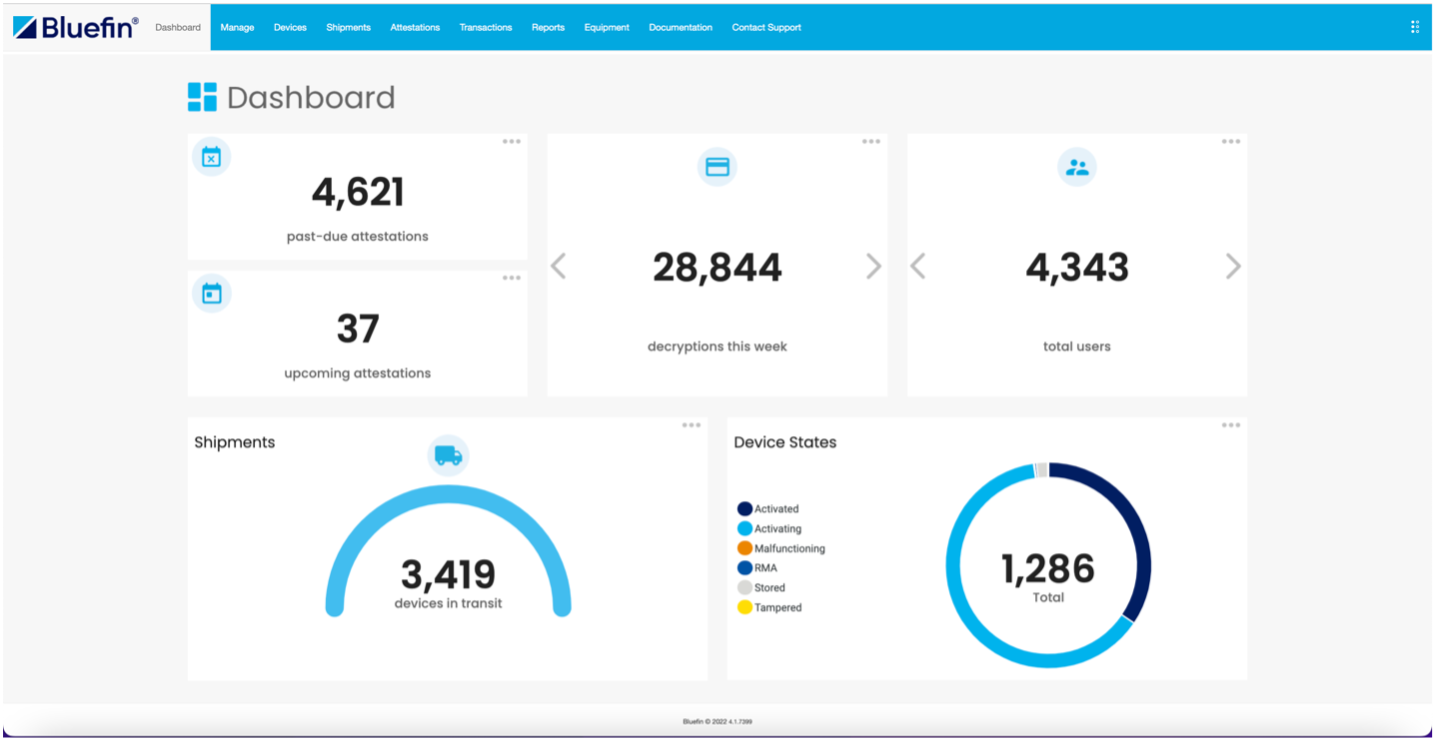This screenshot has width=1439, height=745.
Task: Click Contact Support in navigation
Action: pyautogui.click(x=766, y=27)
